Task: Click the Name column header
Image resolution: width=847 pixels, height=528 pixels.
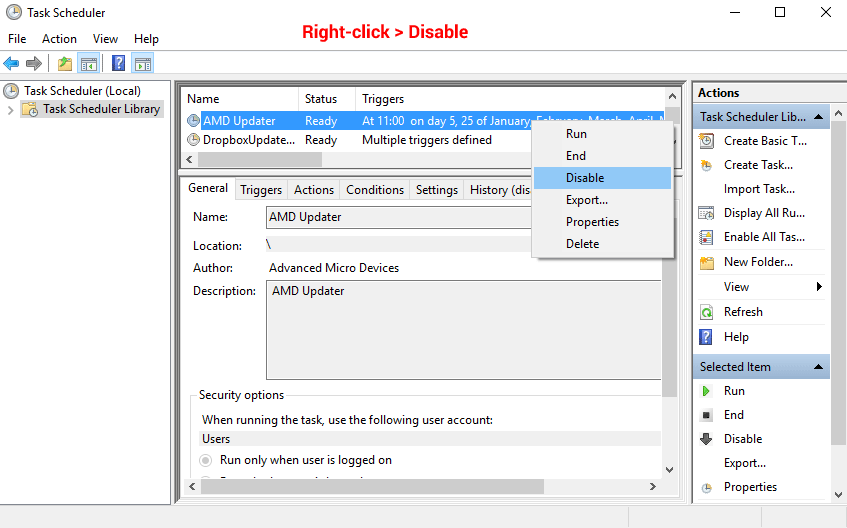Action: point(240,99)
